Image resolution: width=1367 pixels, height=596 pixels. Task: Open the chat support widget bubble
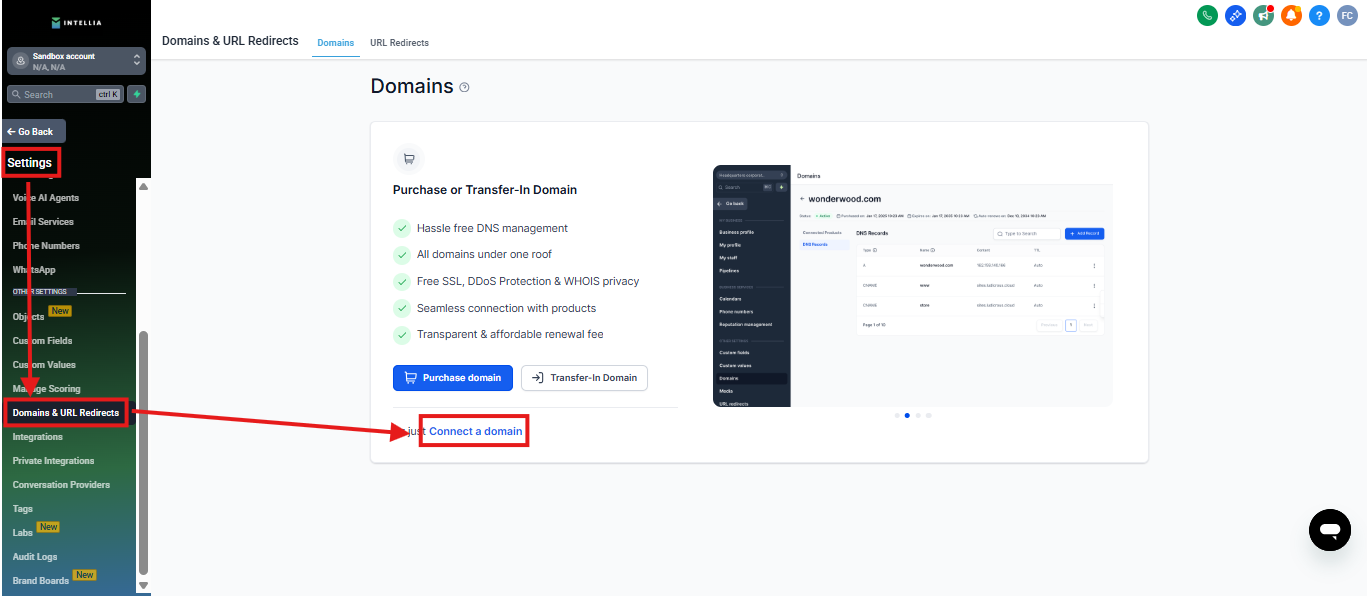tap(1329, 530)
